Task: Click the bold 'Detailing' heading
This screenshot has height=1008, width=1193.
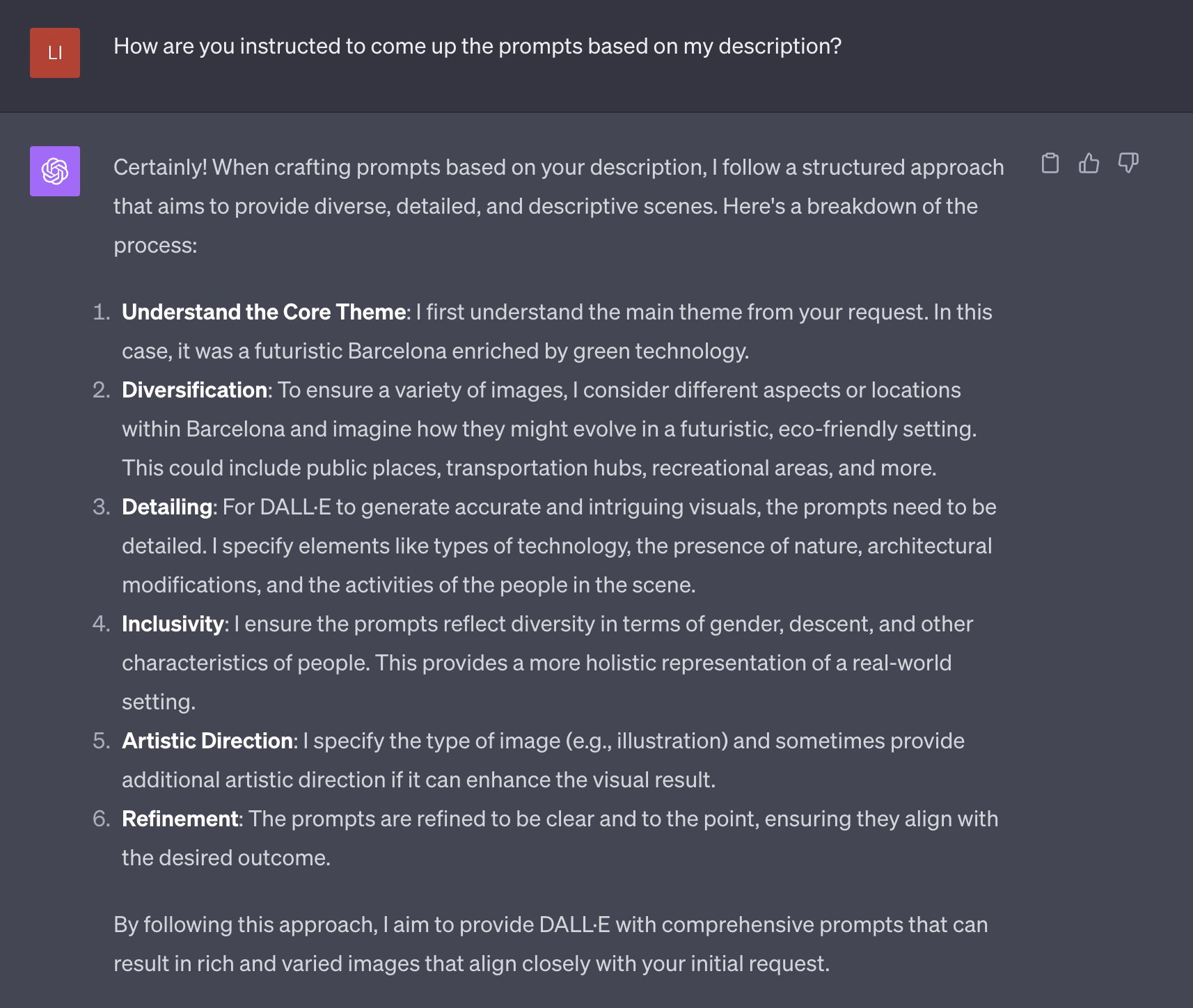Action: 167,507
